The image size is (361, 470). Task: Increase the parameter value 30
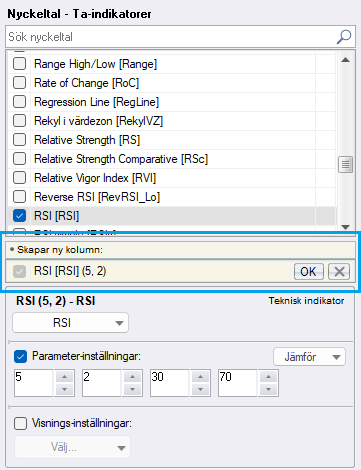coord(200,376)
